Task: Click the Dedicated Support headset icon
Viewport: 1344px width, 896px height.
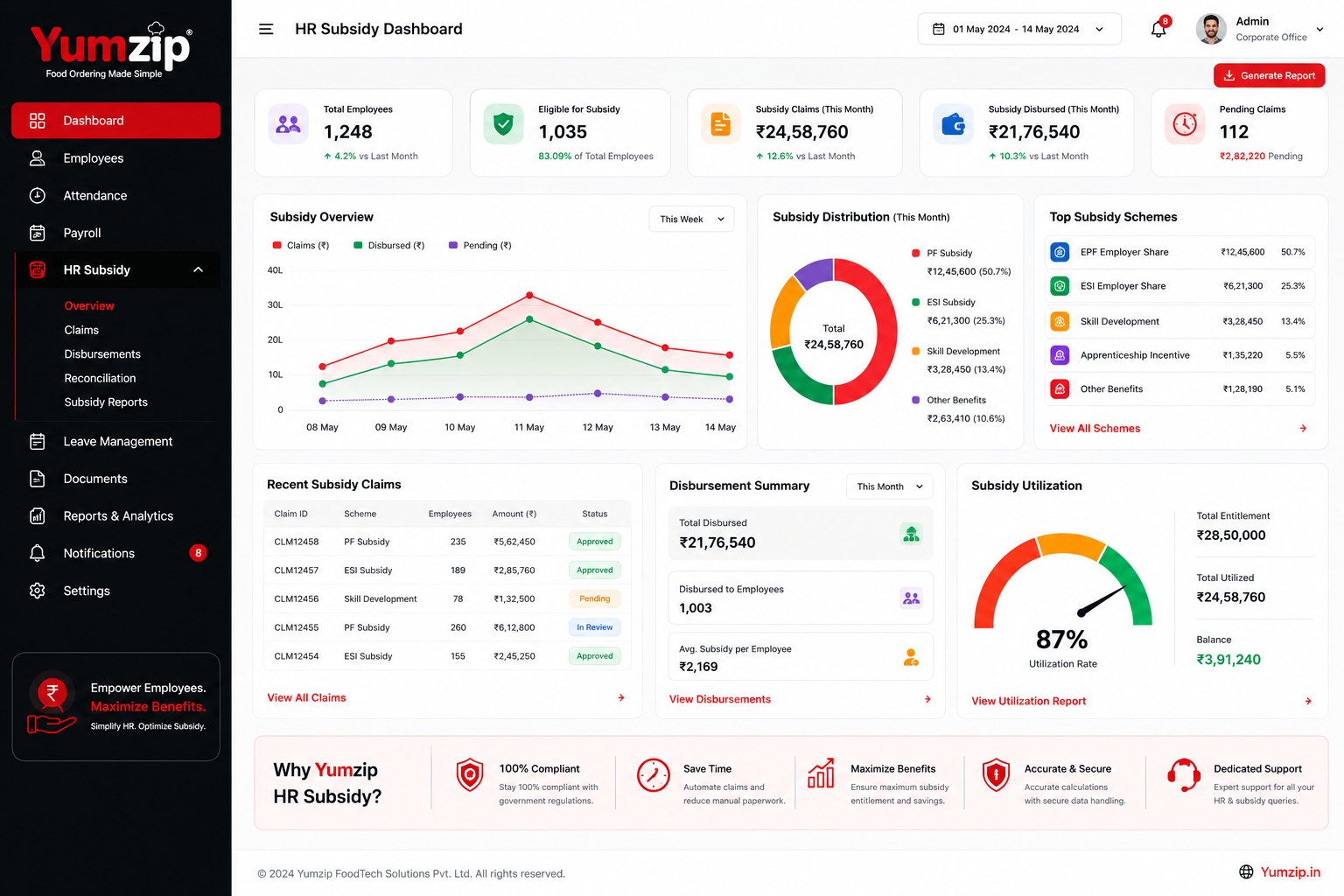Action: click(x=1183, y=775)
